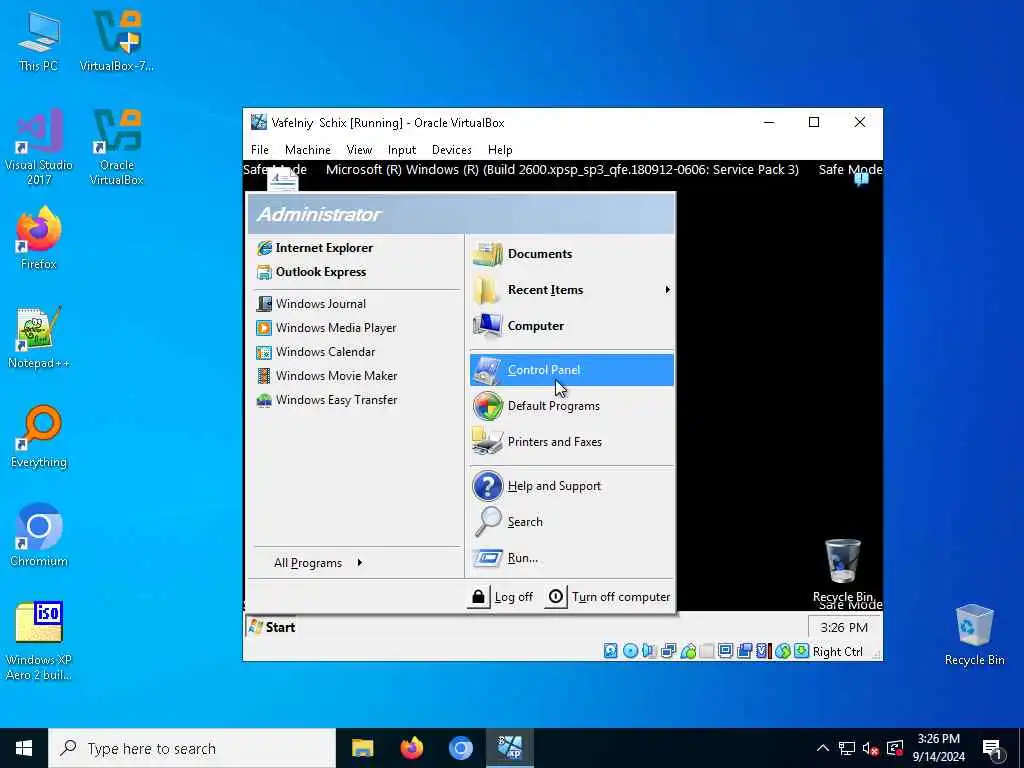
Task: Select Oracle VirtualBox desktop shortcut
Action: (117, 147)
